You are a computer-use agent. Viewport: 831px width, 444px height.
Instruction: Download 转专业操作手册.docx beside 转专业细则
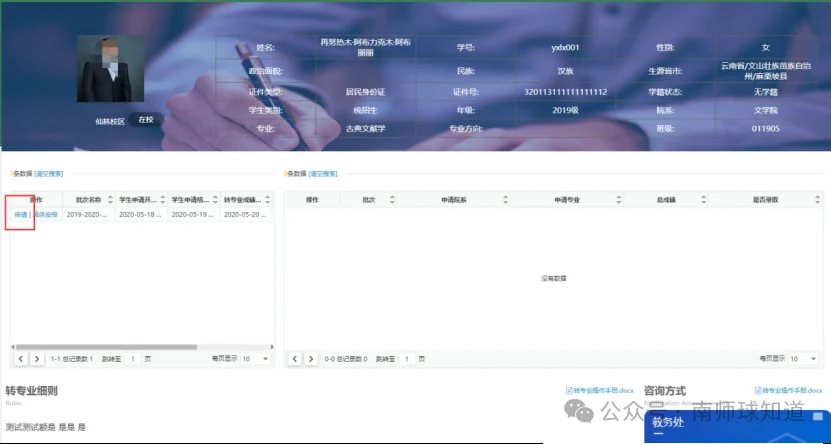(600, 390)
